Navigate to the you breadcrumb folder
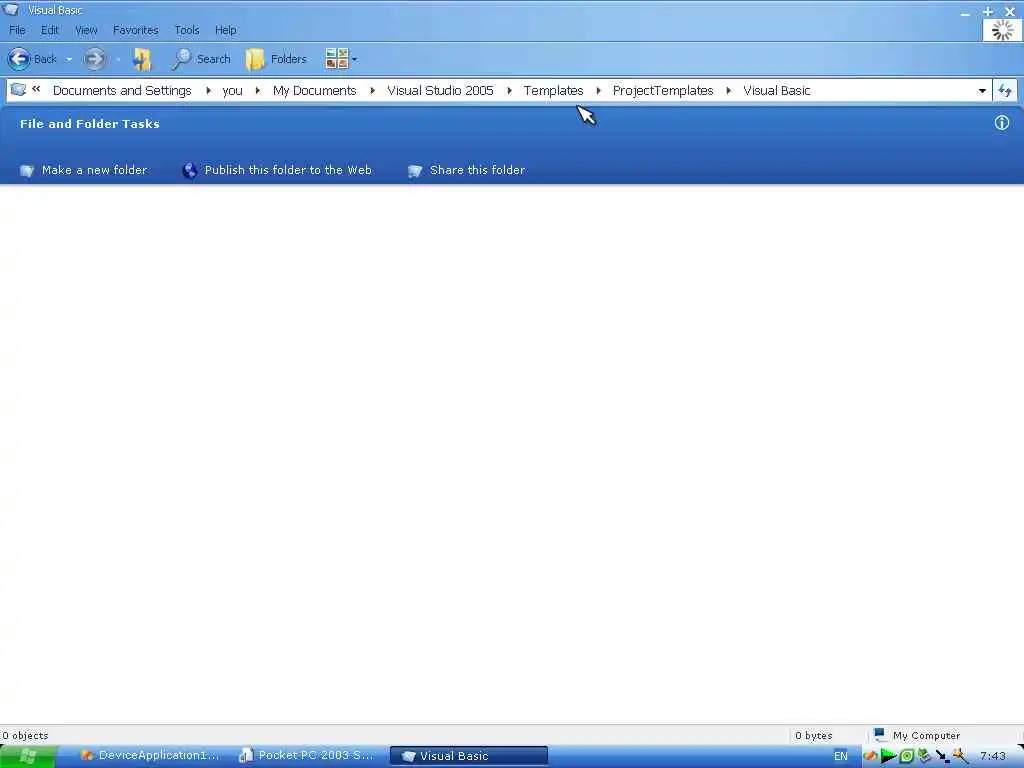Image resolution: width=1024 pixels, height=768 pixels. point(232,91)
